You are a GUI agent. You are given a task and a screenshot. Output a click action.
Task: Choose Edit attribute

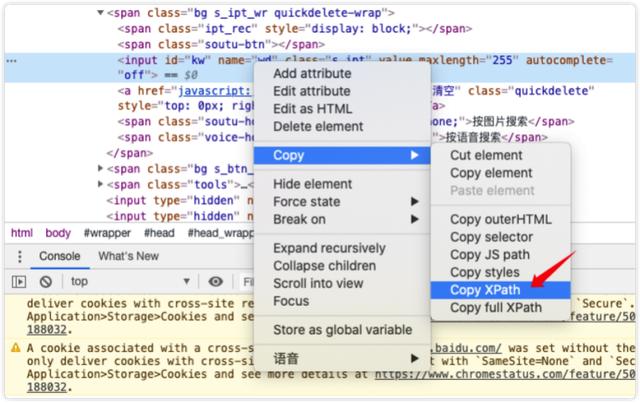pos(311,91)
